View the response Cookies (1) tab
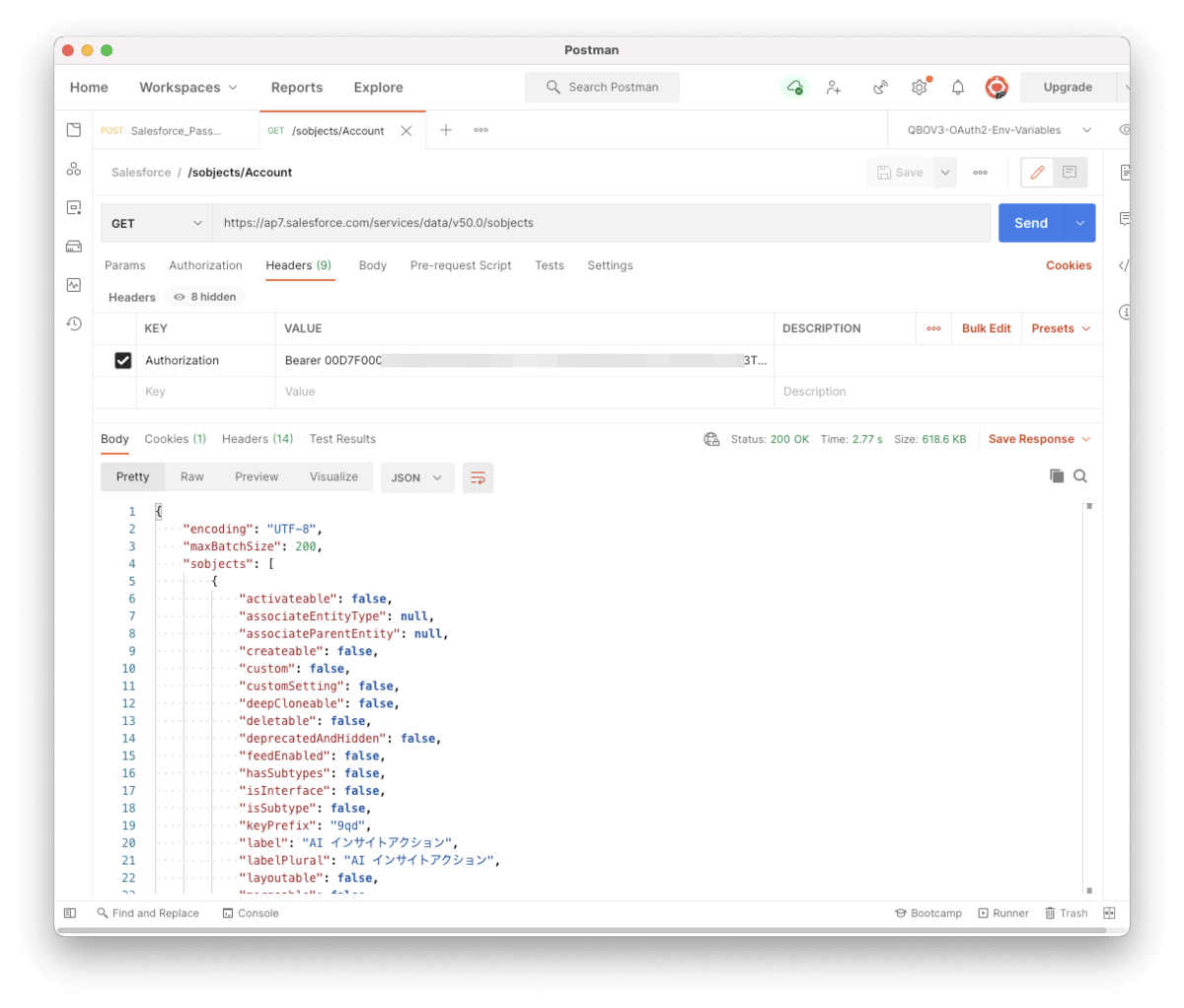This screenshot has width=1184, height=1008. pos(176,439)
